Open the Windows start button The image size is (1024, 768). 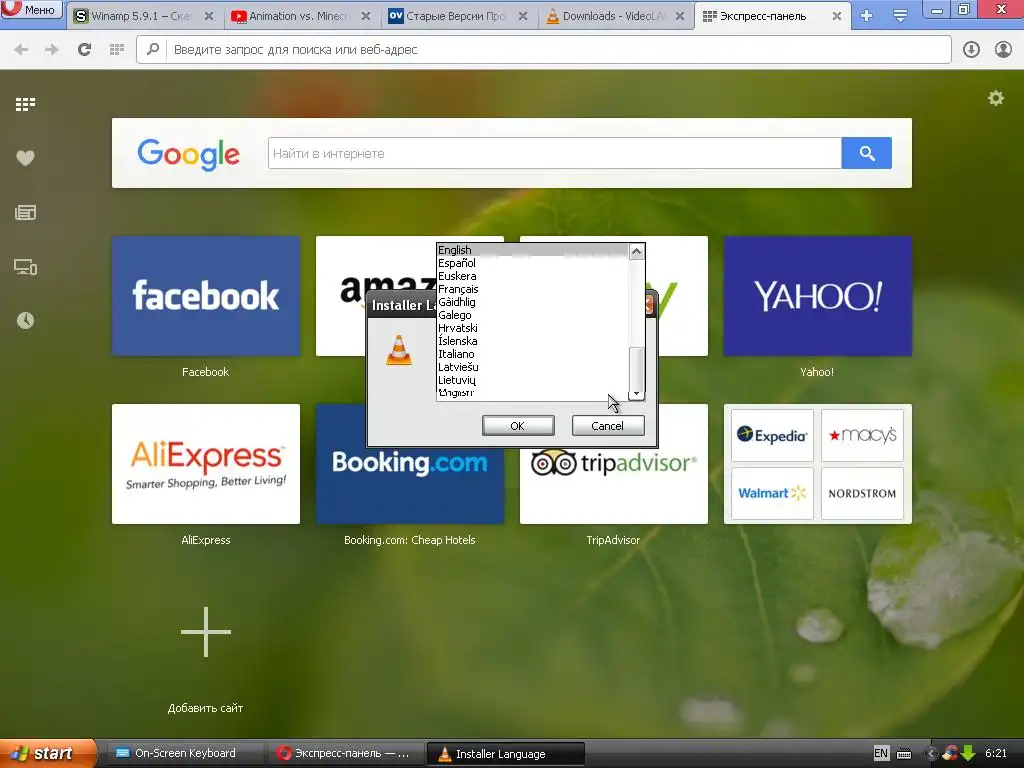(48, 754)
